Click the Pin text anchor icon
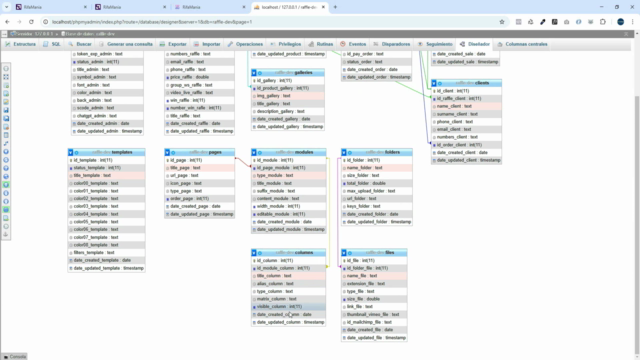640x360 pixels. [x=6, y=235]
